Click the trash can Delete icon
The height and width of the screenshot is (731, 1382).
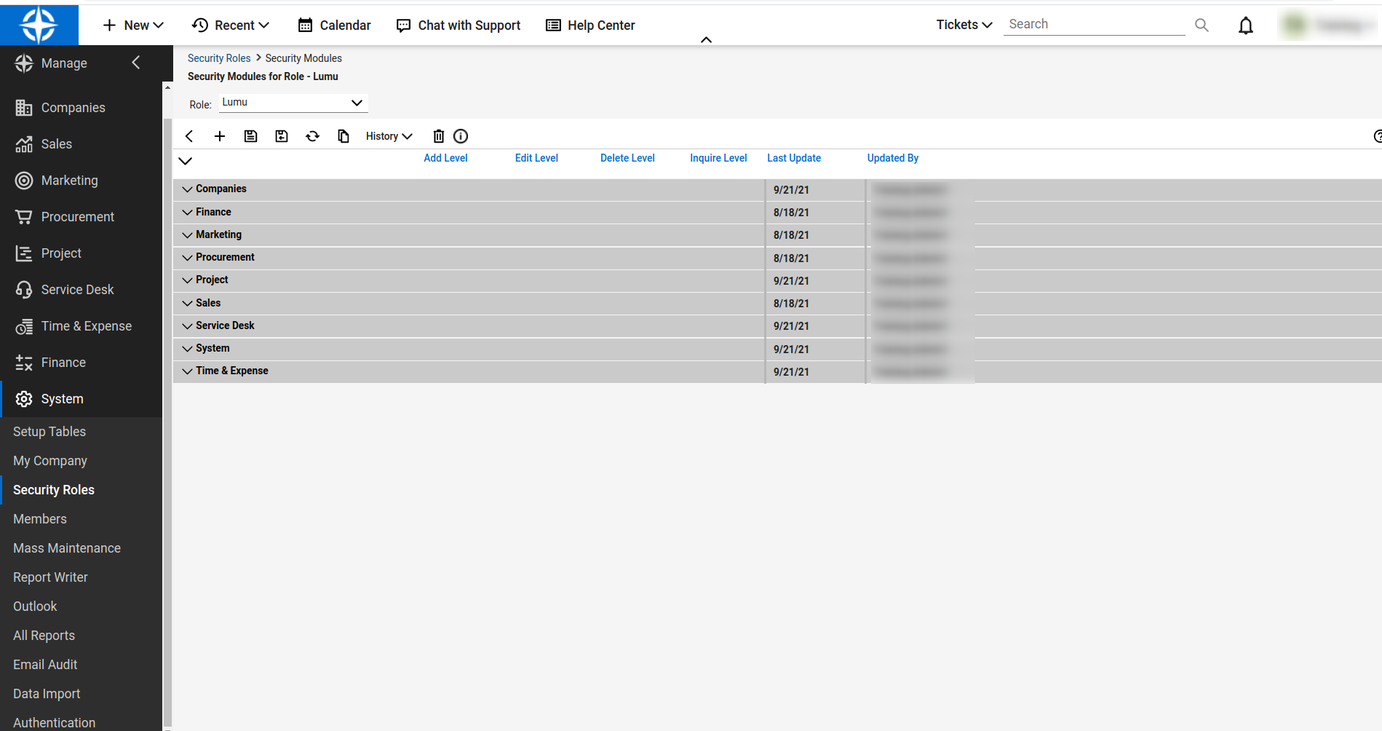438,136
